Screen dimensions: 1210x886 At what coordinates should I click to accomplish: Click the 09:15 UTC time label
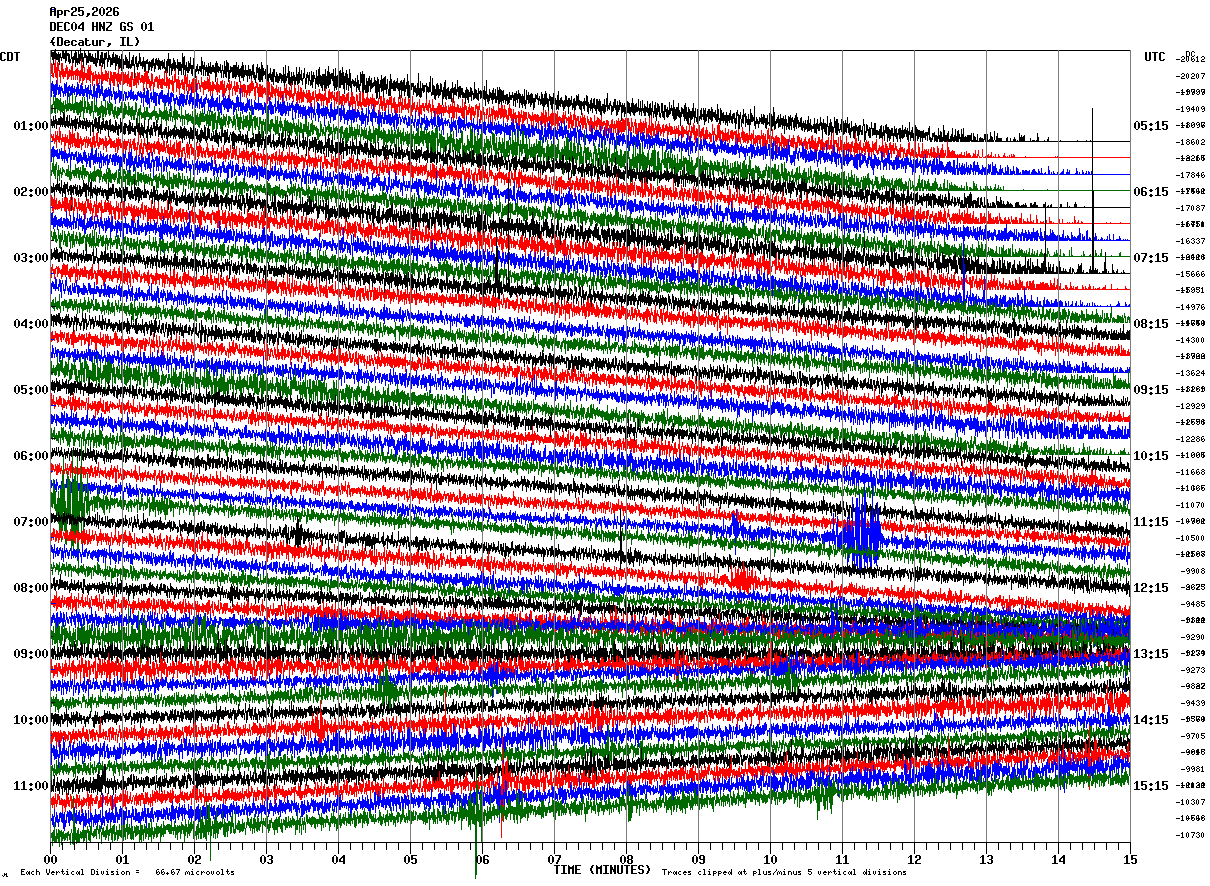(x=1151, y=390)
